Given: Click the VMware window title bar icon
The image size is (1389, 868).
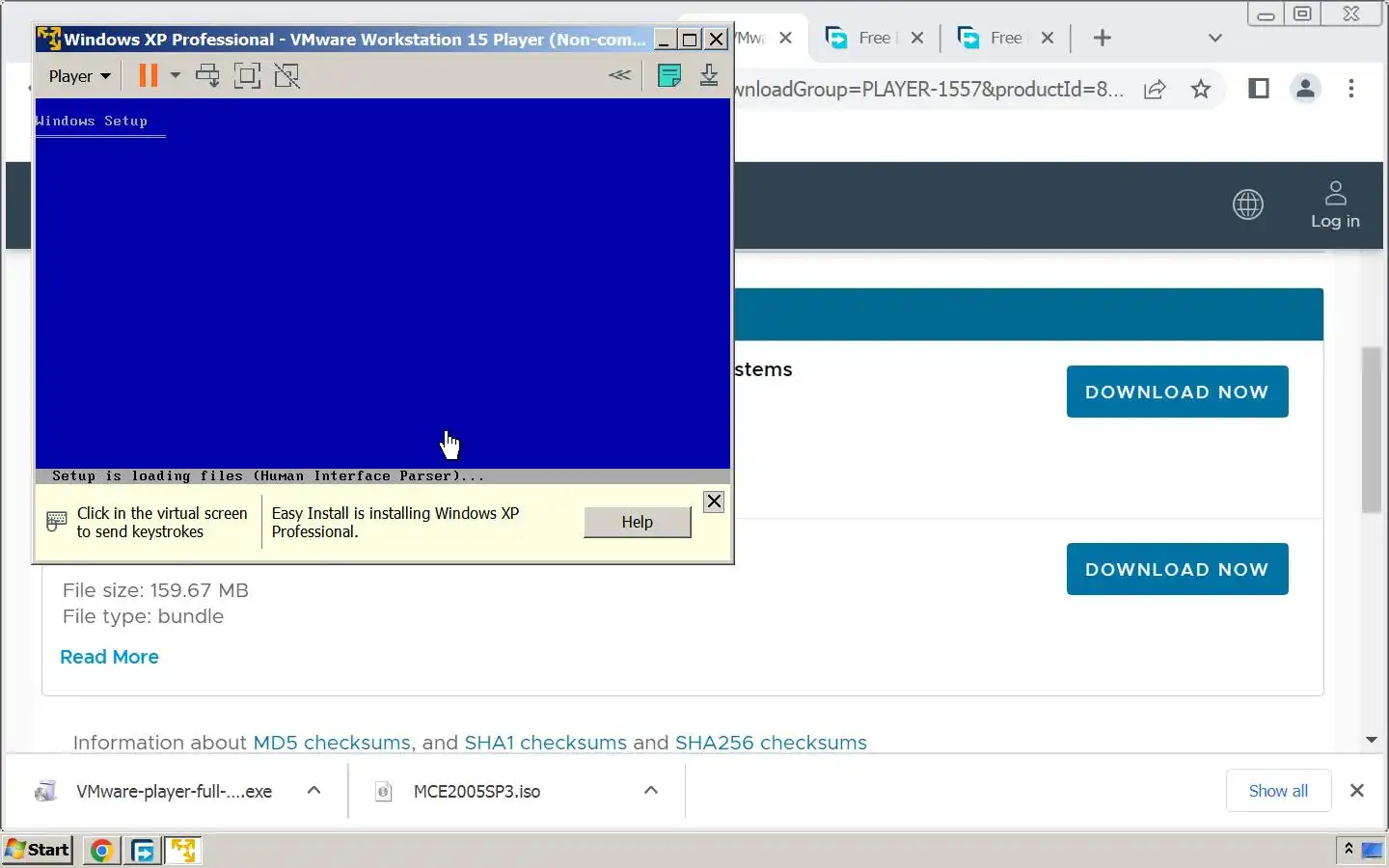Looking at the screenshot, I should [48, 39].
